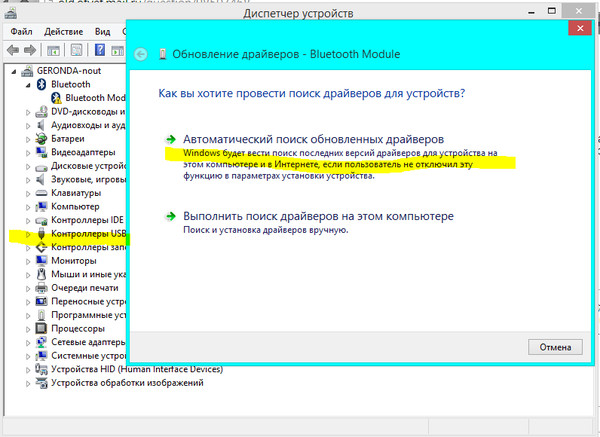Click the Клавиатуры keyboard icon
Viewport: 600px width, 437px height.
click(x=41, y=193)
